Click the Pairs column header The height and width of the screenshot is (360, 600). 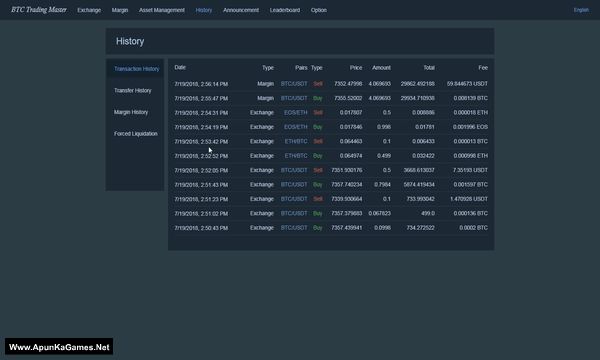(x=301, y=68)
